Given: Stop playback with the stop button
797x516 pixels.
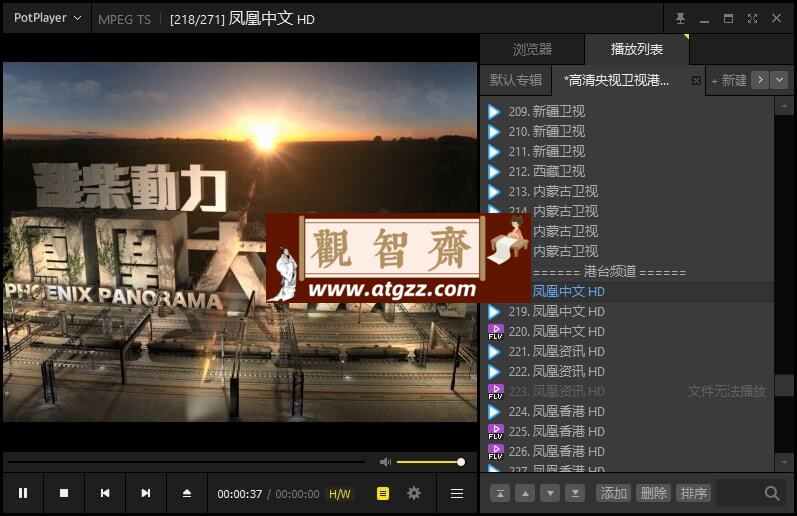Looking at the screenshot, I should coord(64,493).
